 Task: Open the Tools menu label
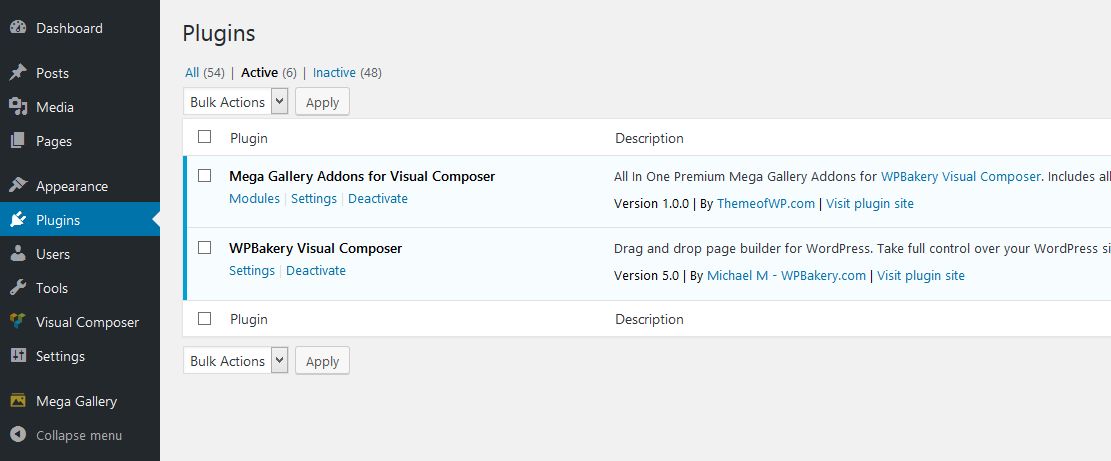click(52, 288)
